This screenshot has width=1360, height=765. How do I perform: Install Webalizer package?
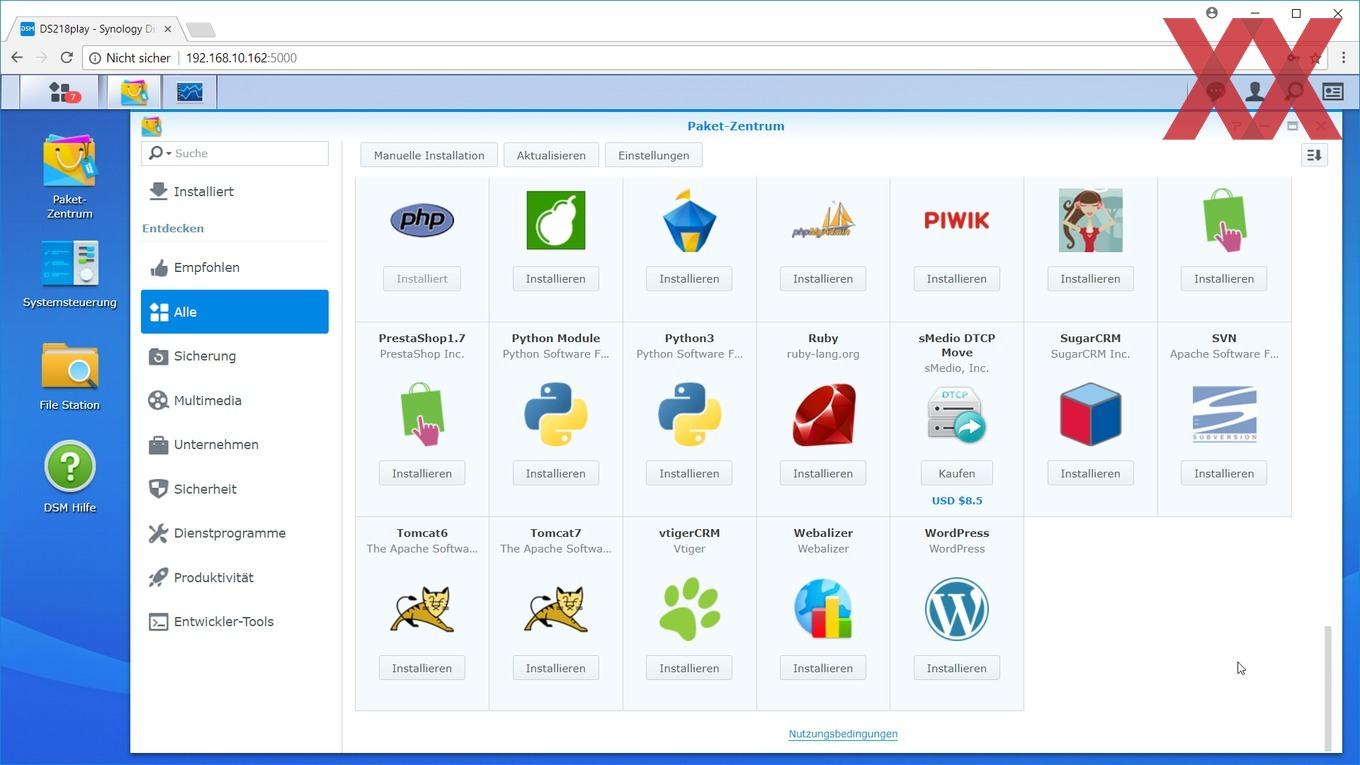pos(823,668)
